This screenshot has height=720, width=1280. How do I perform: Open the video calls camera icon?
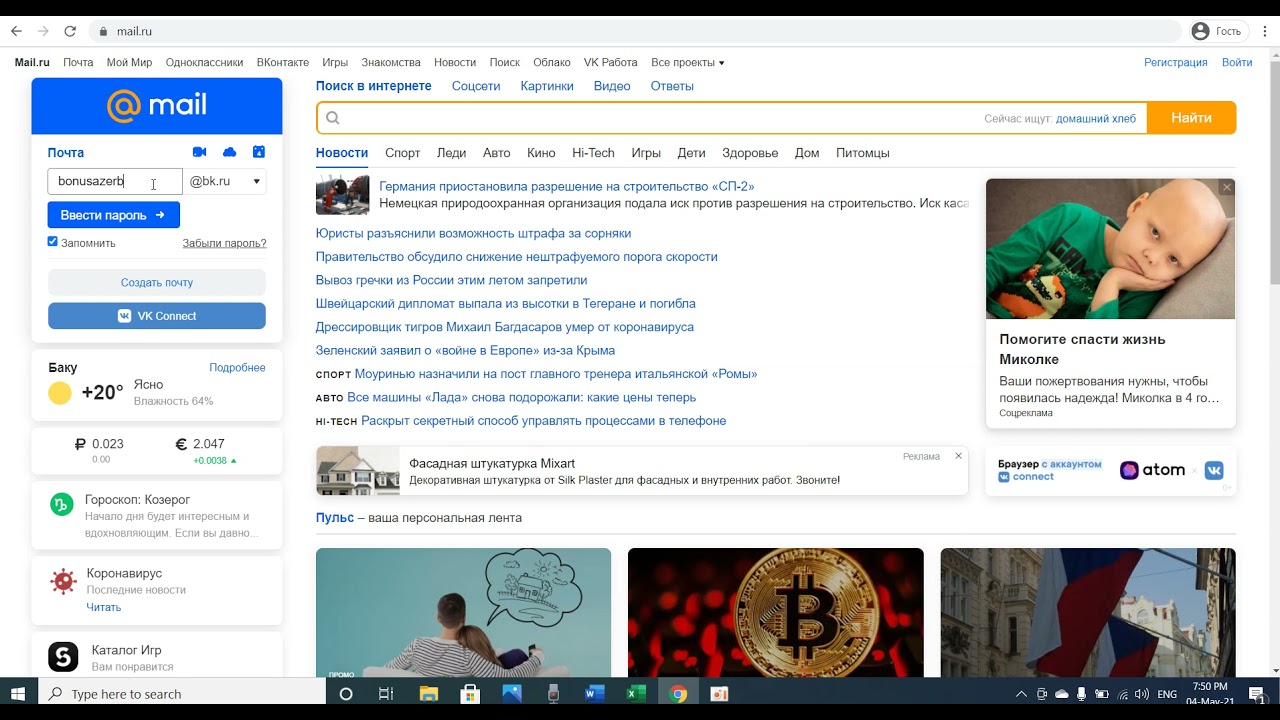[199, 152]
